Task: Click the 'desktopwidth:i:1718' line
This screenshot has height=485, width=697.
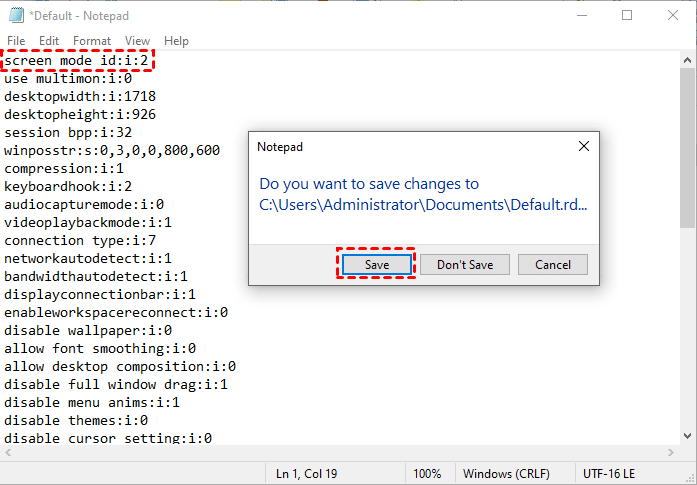Action: coord(79,97)
